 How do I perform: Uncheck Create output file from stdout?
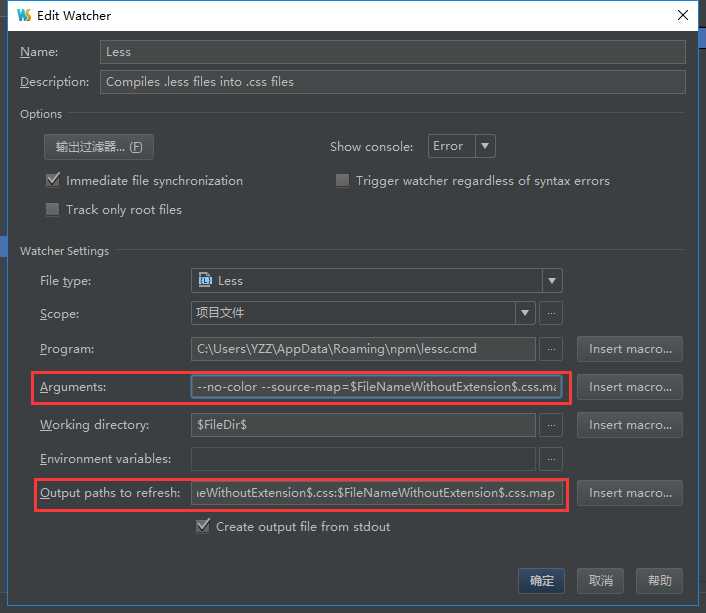pos(203,526)
